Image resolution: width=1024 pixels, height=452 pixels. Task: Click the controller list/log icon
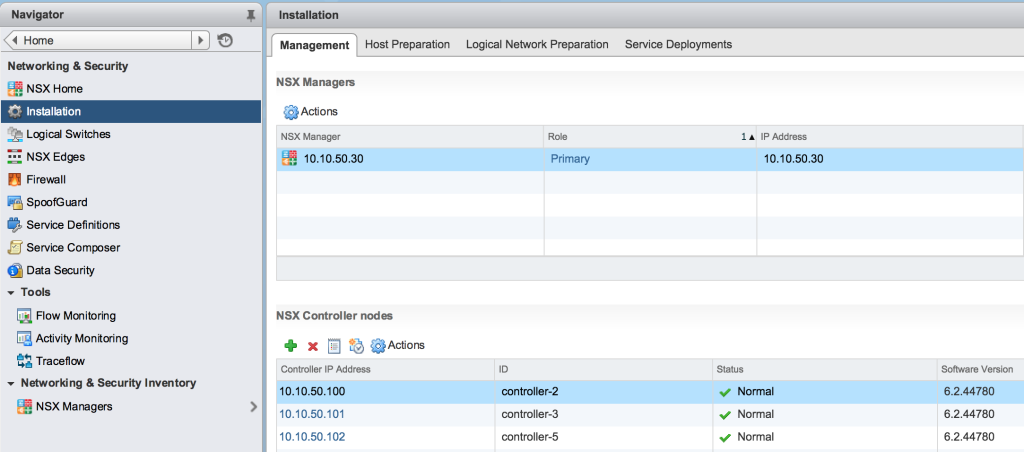point(334,346)
